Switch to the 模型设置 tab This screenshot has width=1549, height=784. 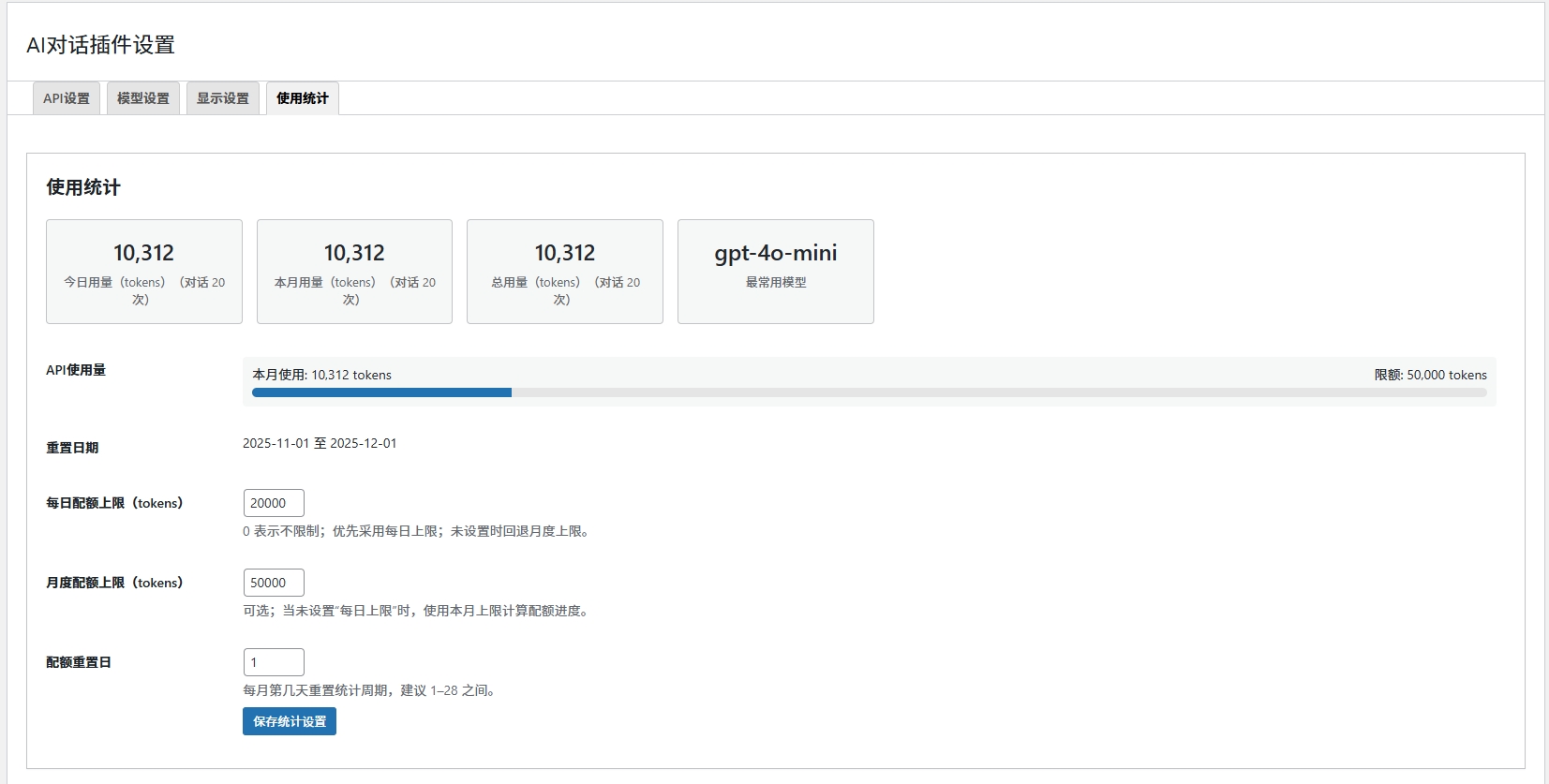[142, 98]
